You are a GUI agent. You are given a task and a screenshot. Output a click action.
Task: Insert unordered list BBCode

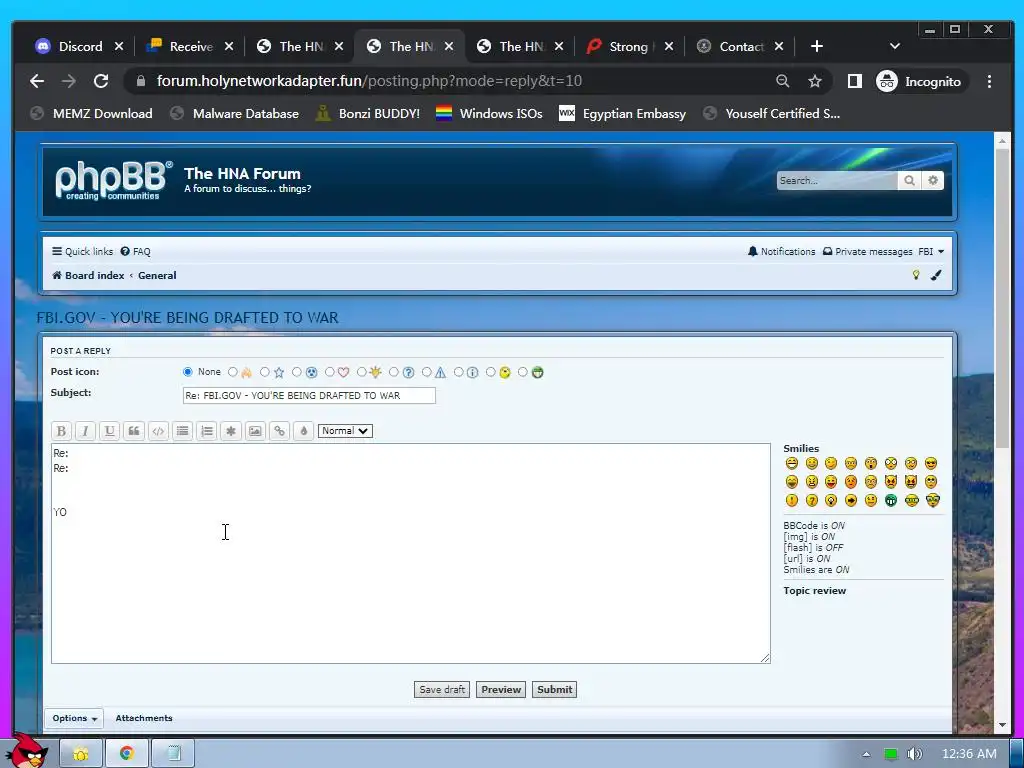coord(182,431)
